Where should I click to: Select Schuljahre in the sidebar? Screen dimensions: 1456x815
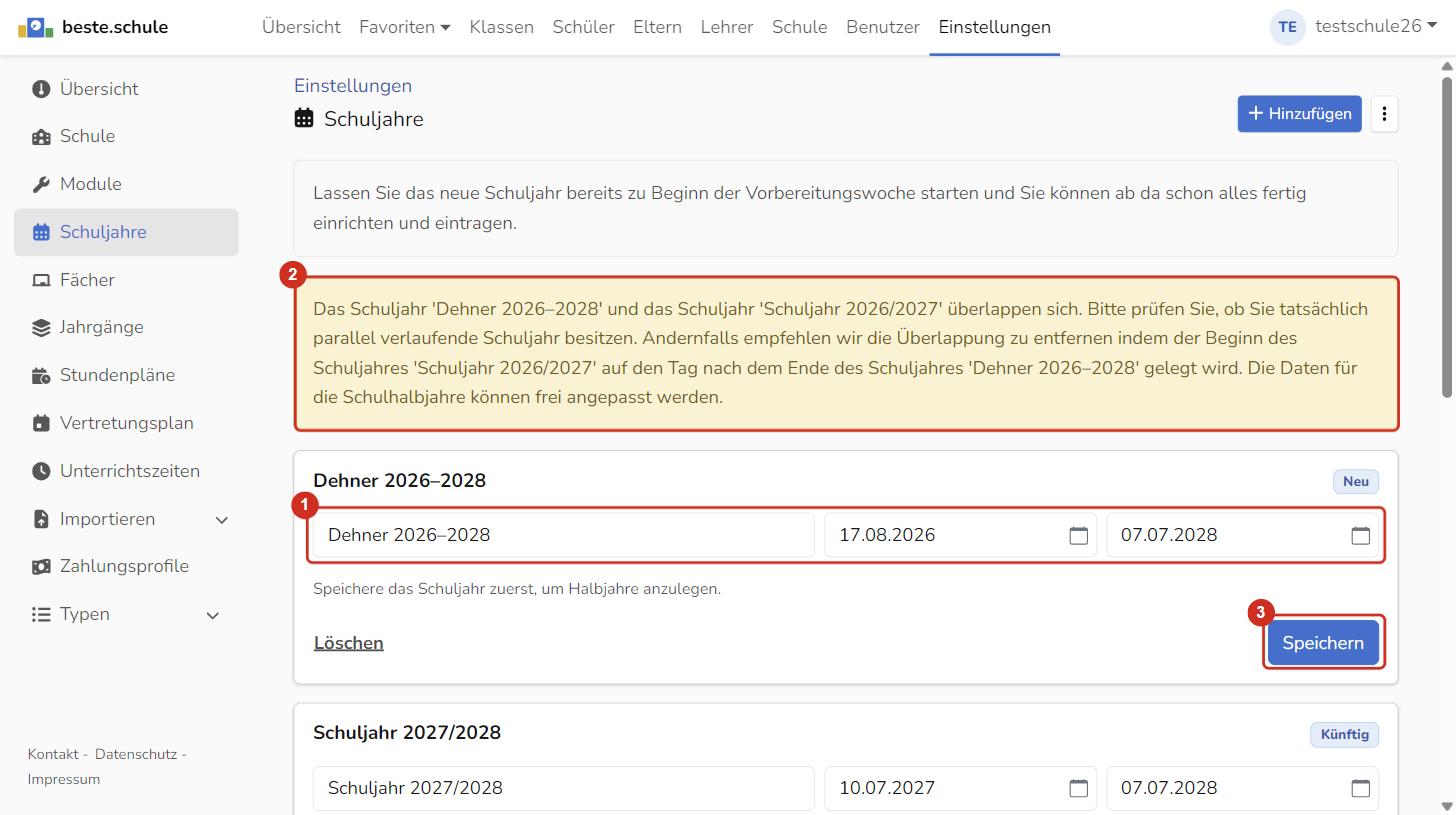(x=126, y=232)
